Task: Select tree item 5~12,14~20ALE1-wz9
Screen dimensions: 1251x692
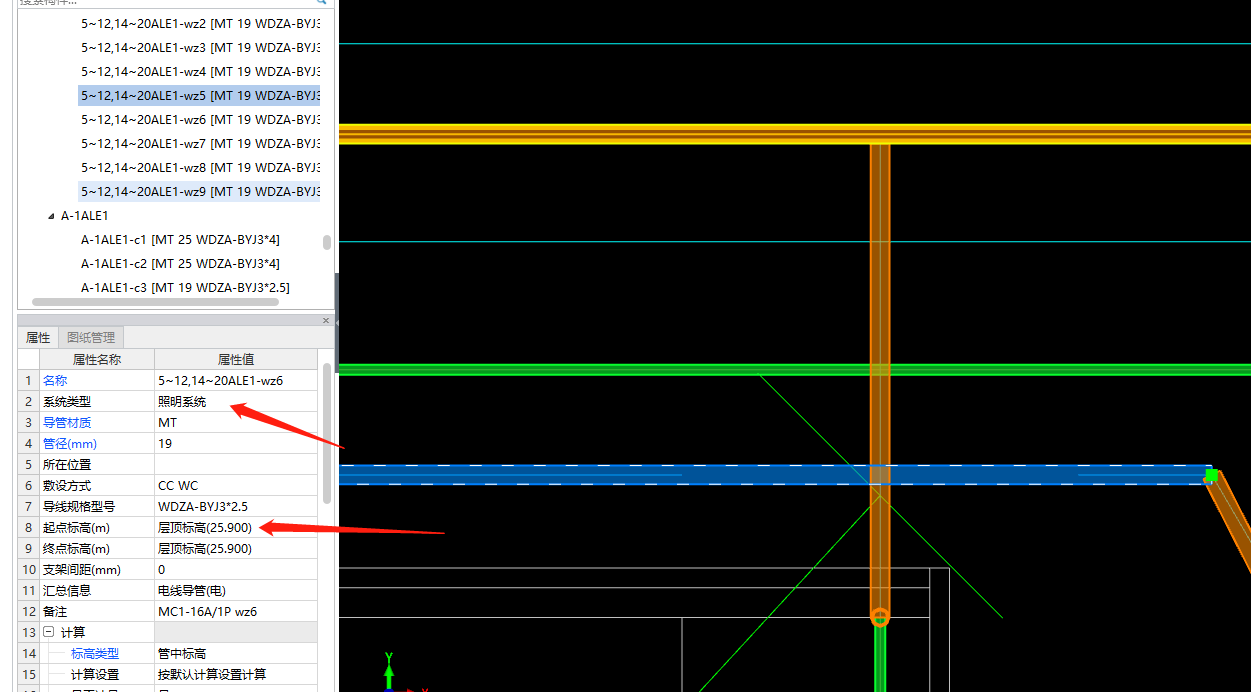Action: point(200,192)
